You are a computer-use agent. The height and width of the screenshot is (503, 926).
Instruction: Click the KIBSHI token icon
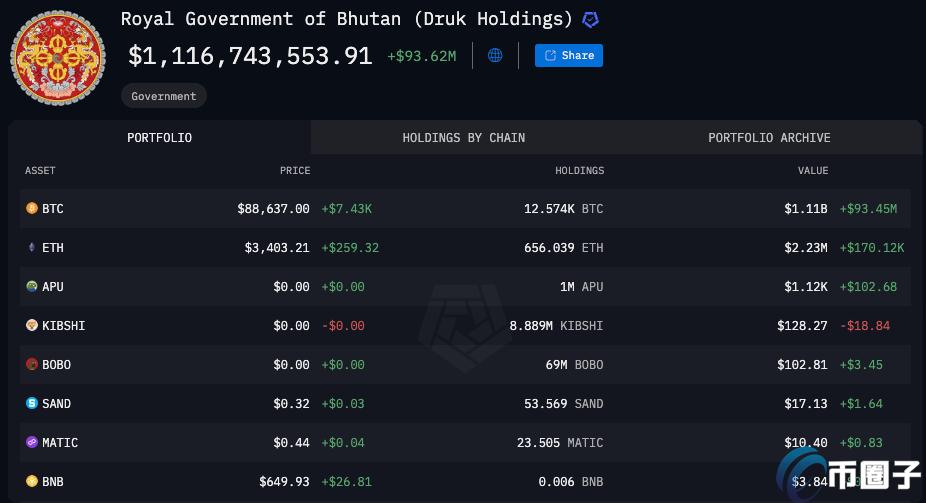[32, 325]
